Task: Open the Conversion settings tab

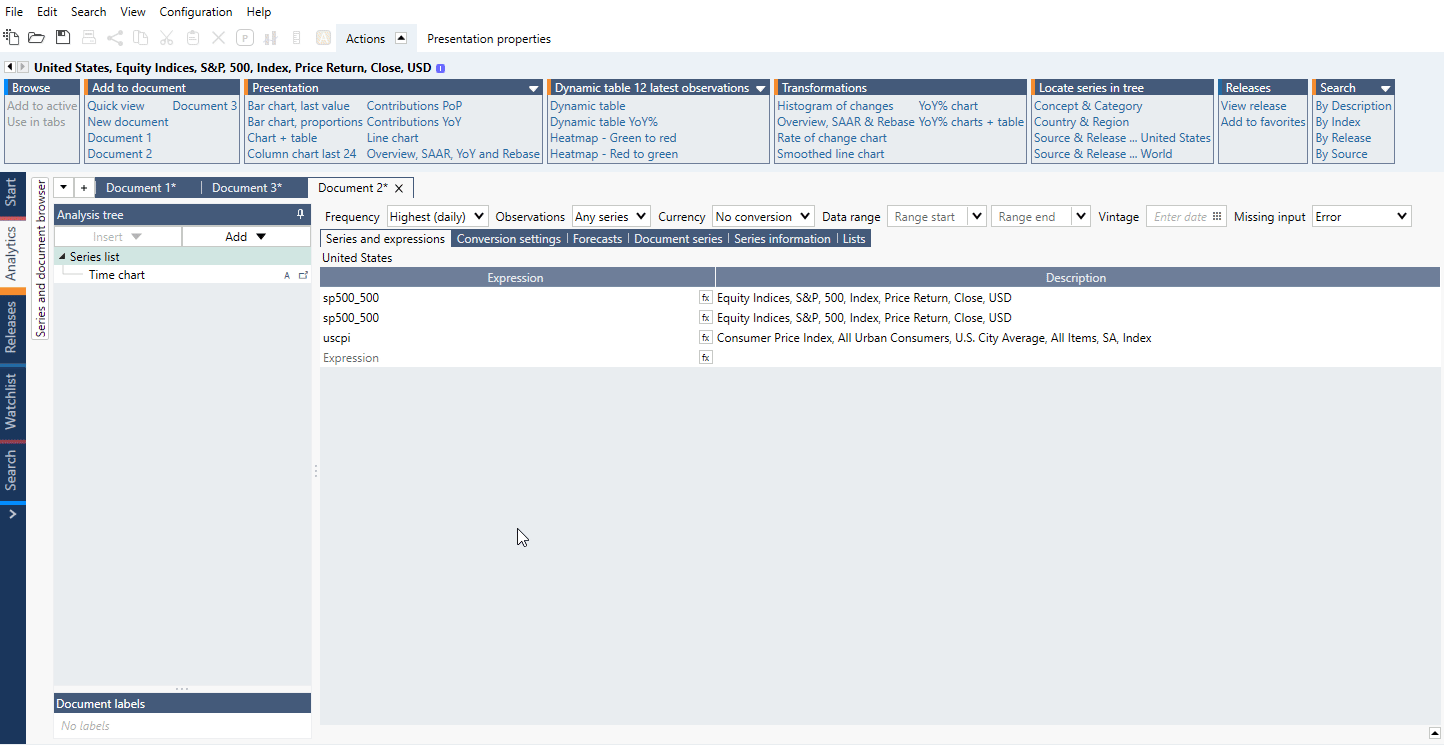Action: (x=508, y=239)
